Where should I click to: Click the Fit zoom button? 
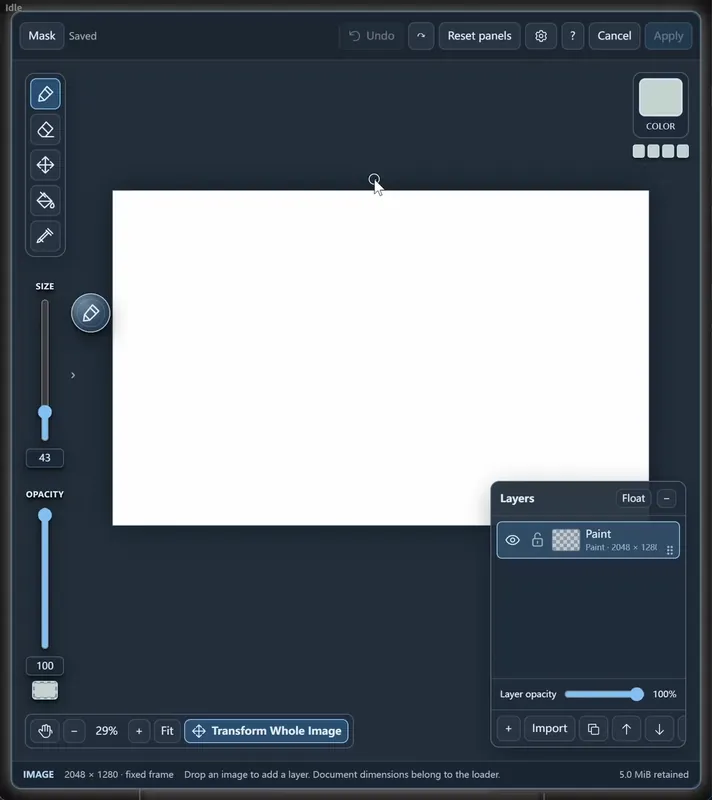coord(167,731)
